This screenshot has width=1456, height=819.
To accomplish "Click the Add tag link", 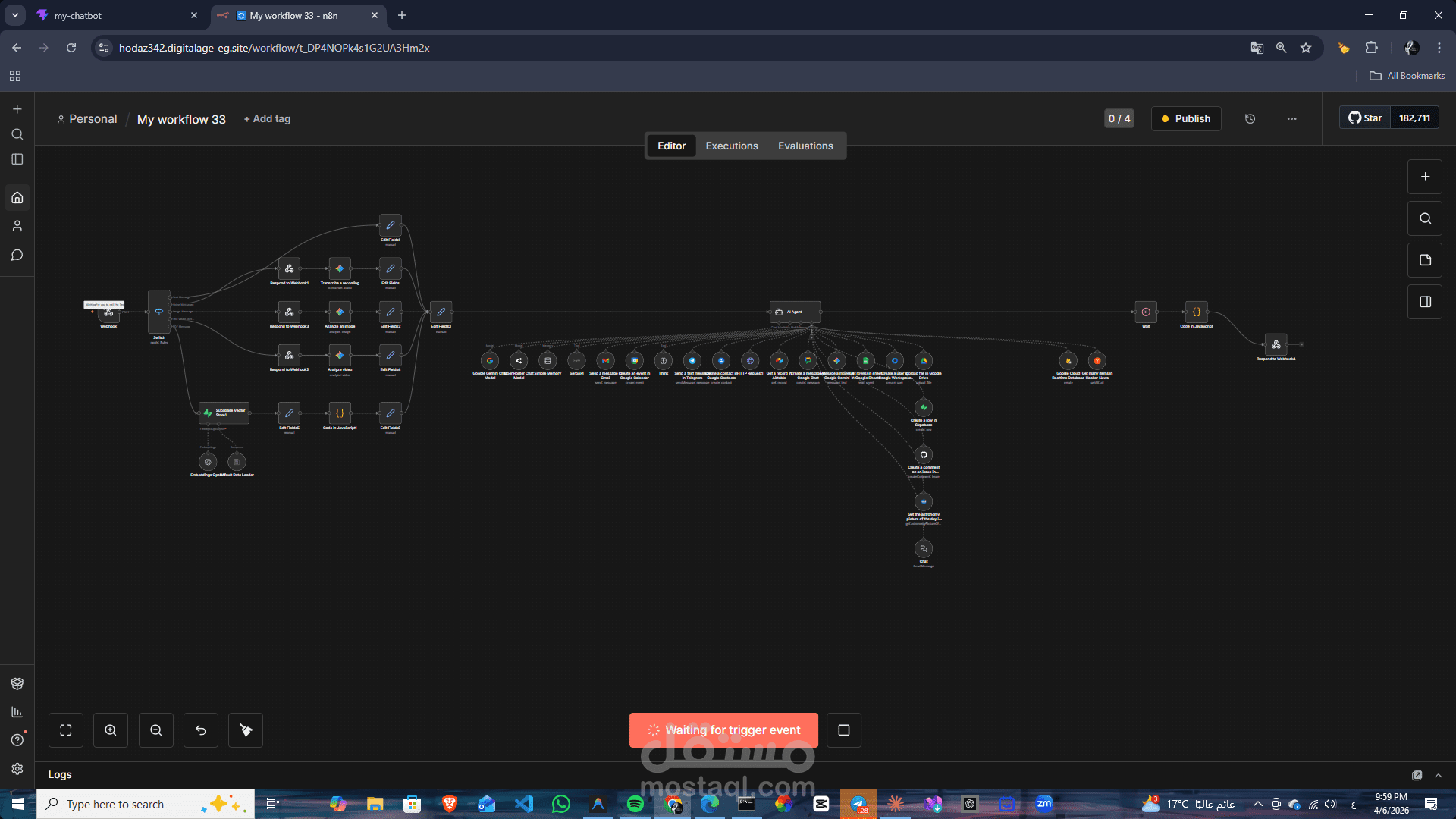I will coord(267,119).
